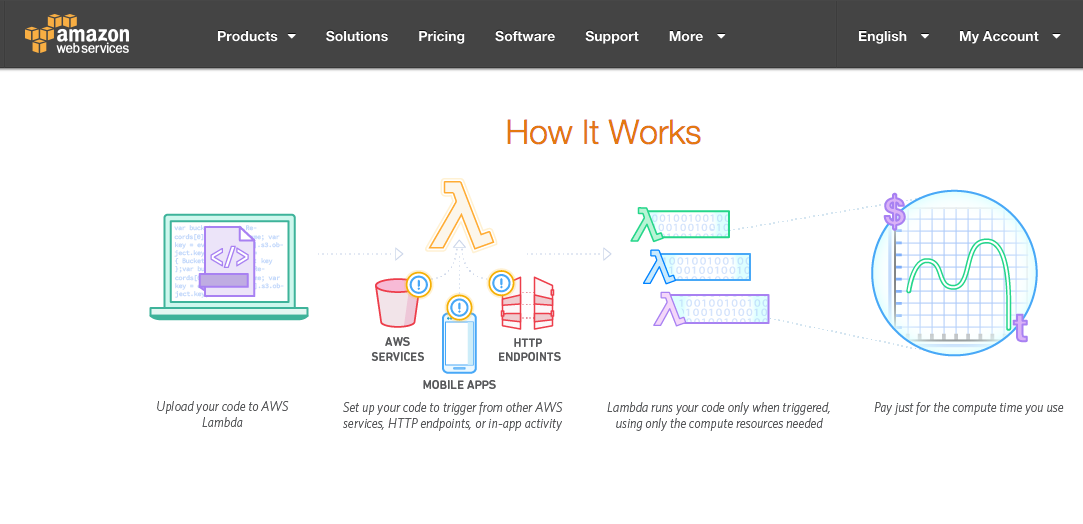Click 'Pay just for the compute time' caption

968,407
